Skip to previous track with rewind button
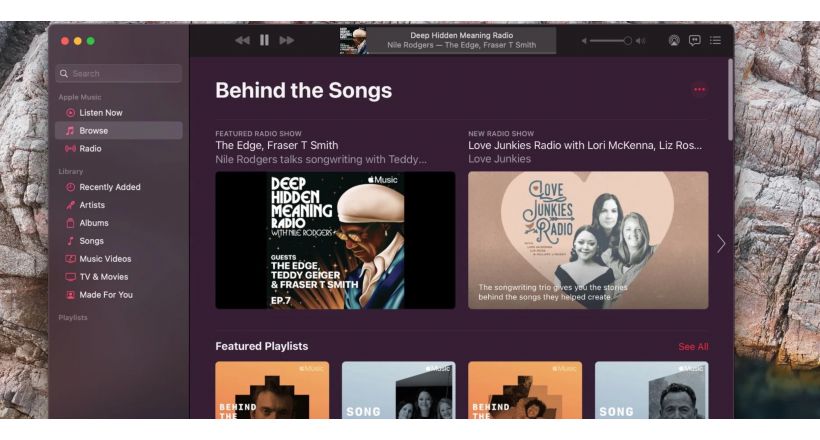 coord(242,40)
